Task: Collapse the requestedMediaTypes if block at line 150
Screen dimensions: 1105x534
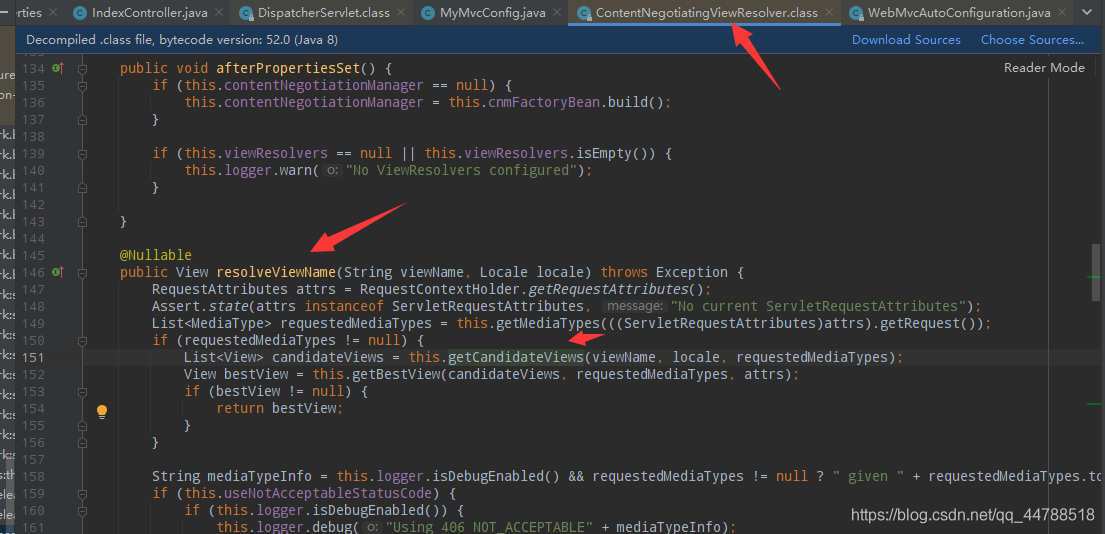Action: click(x=82, y=340)
